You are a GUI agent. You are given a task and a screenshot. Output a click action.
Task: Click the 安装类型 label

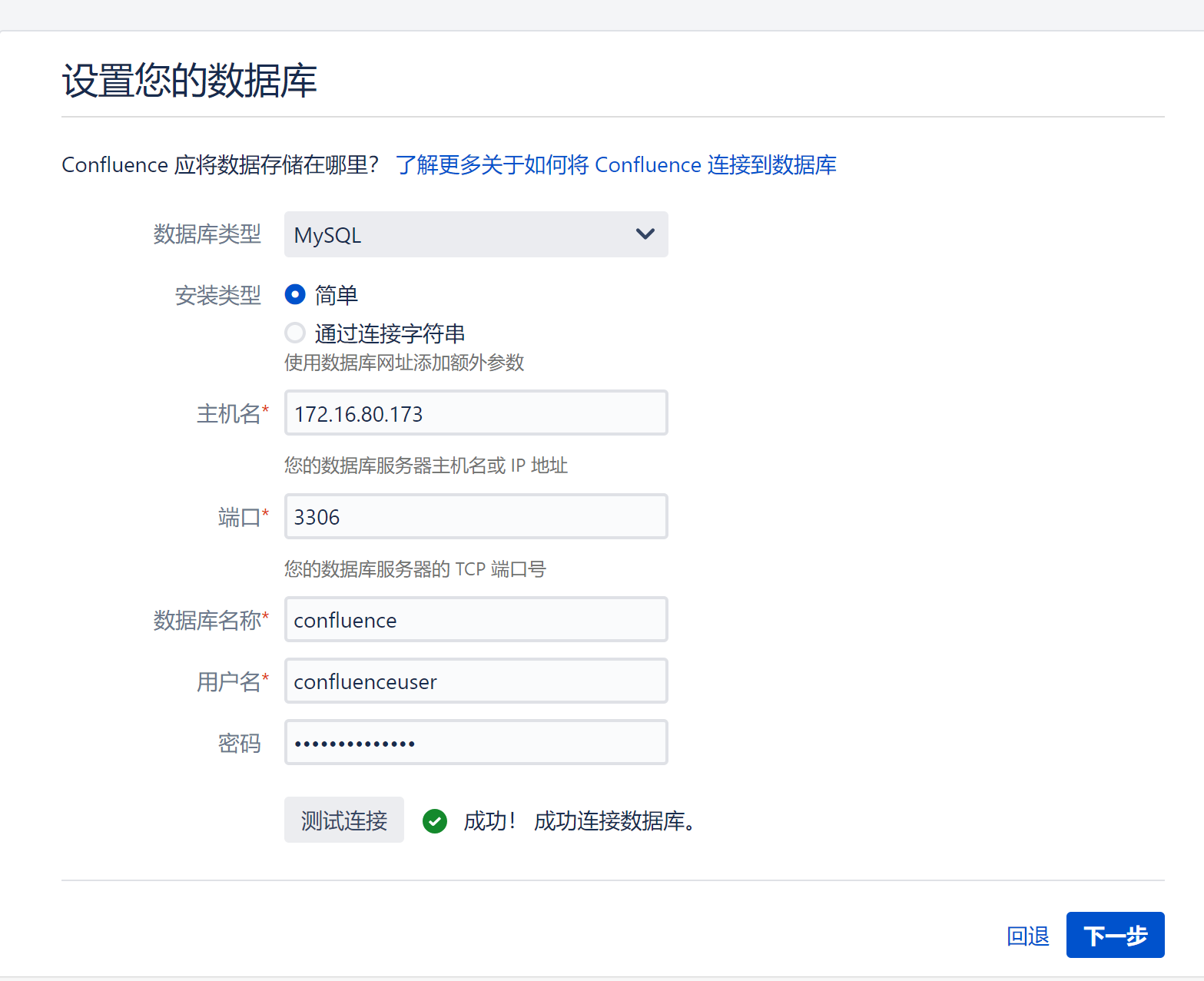click(218, 295)
